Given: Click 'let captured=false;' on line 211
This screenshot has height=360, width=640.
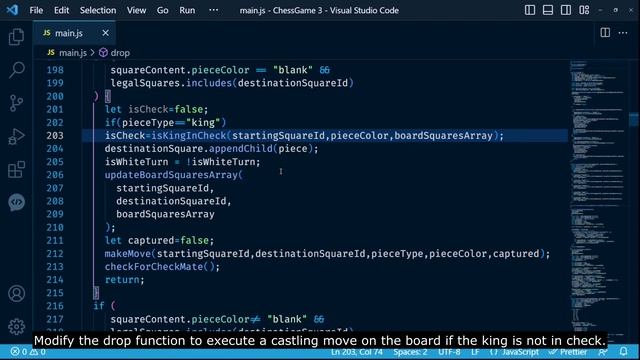Looking at the screenshot, I should 159,240.
